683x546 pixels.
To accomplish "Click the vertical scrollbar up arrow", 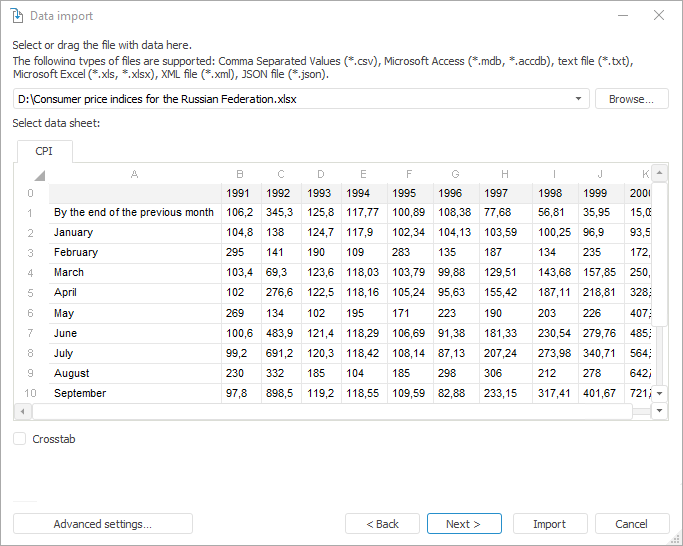I will pos(659,172).
